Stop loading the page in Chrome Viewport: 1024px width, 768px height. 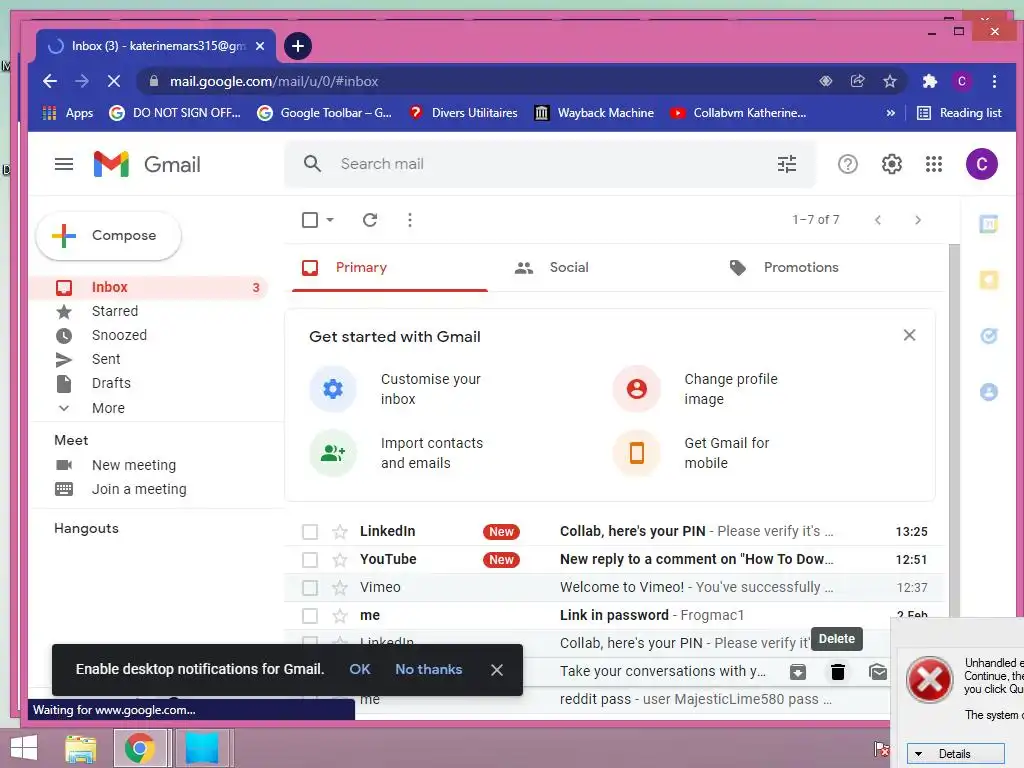click(x=114, y=81)
